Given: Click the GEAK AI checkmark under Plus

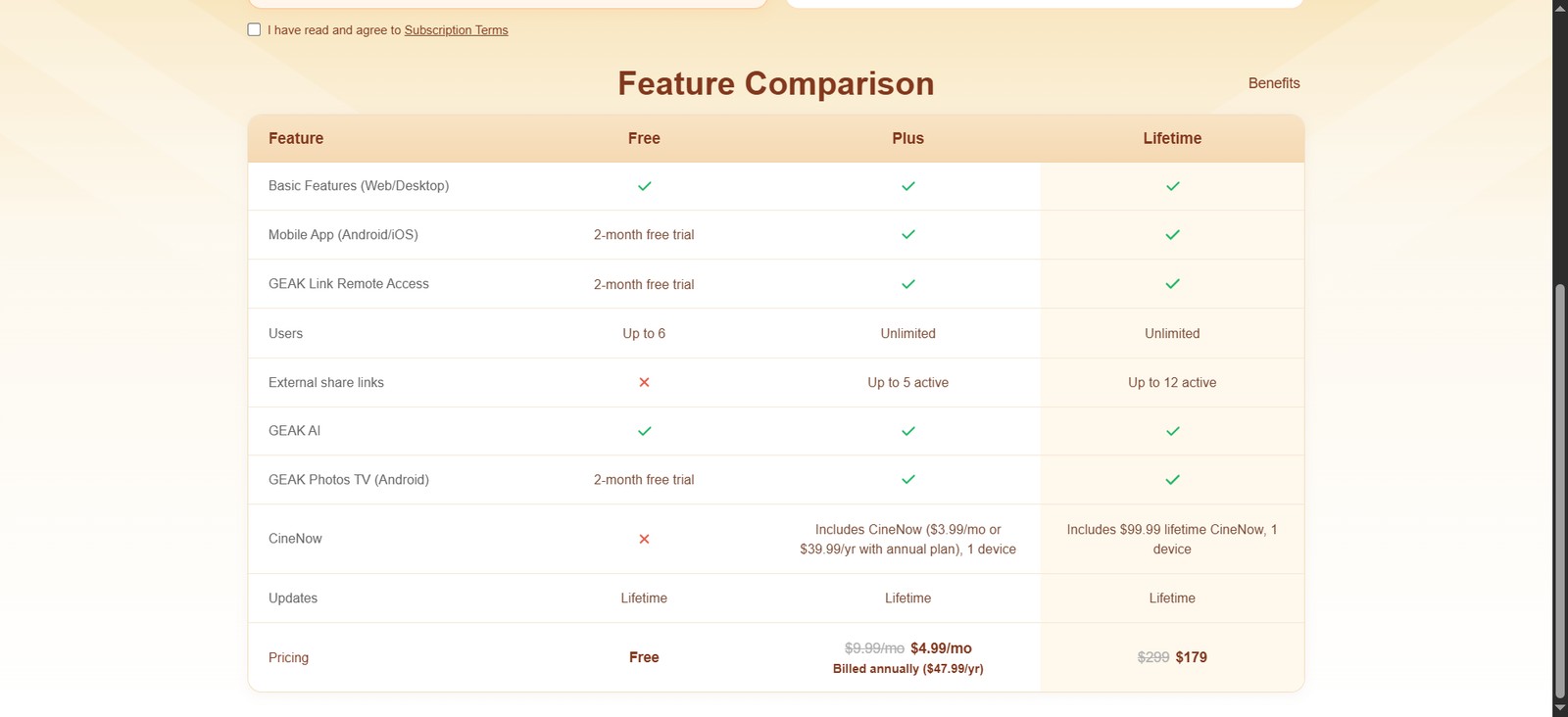Looking at the screenshot, I should (x=908, y=431).
